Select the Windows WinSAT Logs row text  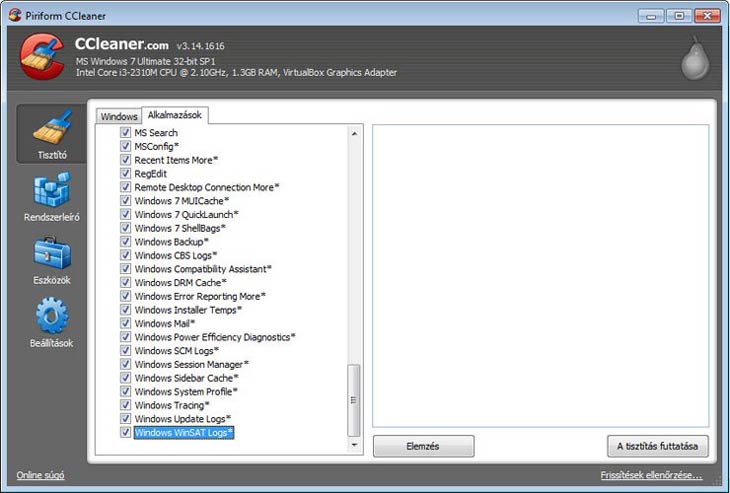pos(183,432)
